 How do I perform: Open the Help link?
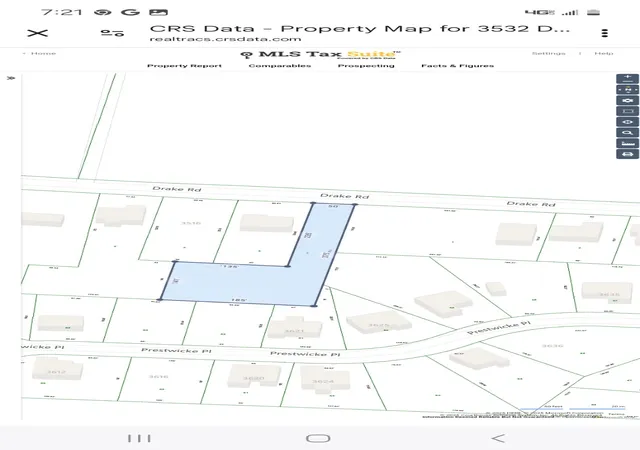click(603, 53)
